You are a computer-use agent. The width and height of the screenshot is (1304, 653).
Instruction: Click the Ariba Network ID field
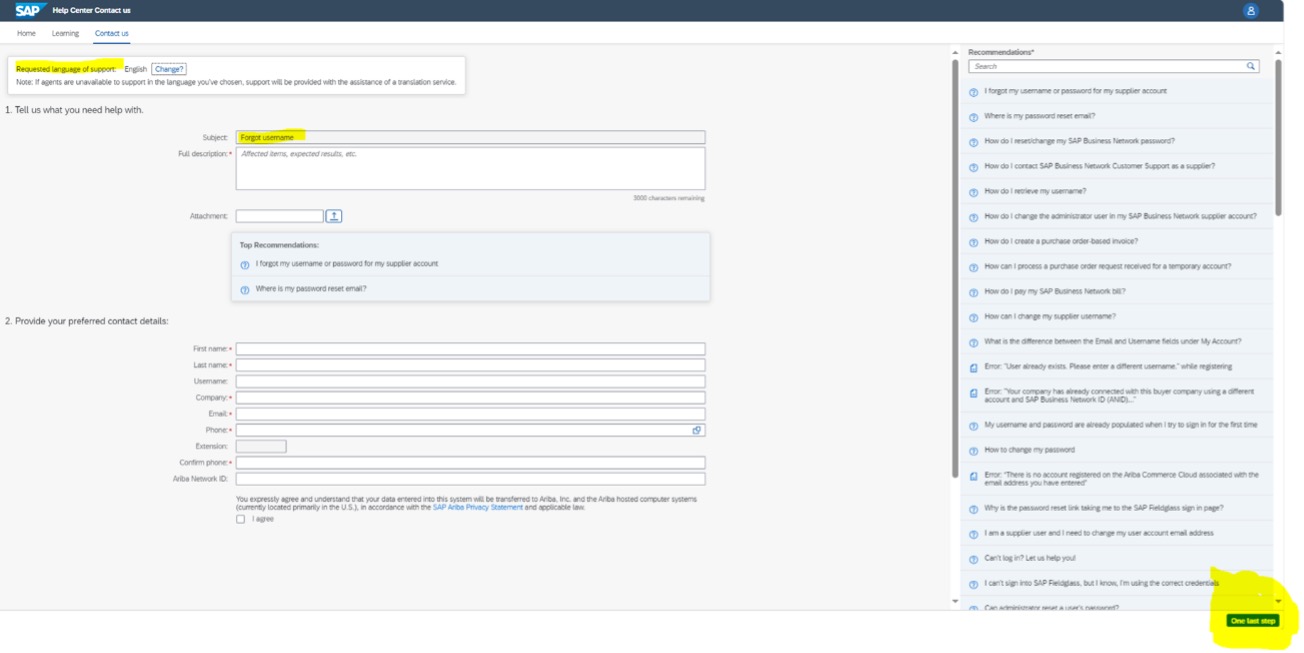pos(470,479)
